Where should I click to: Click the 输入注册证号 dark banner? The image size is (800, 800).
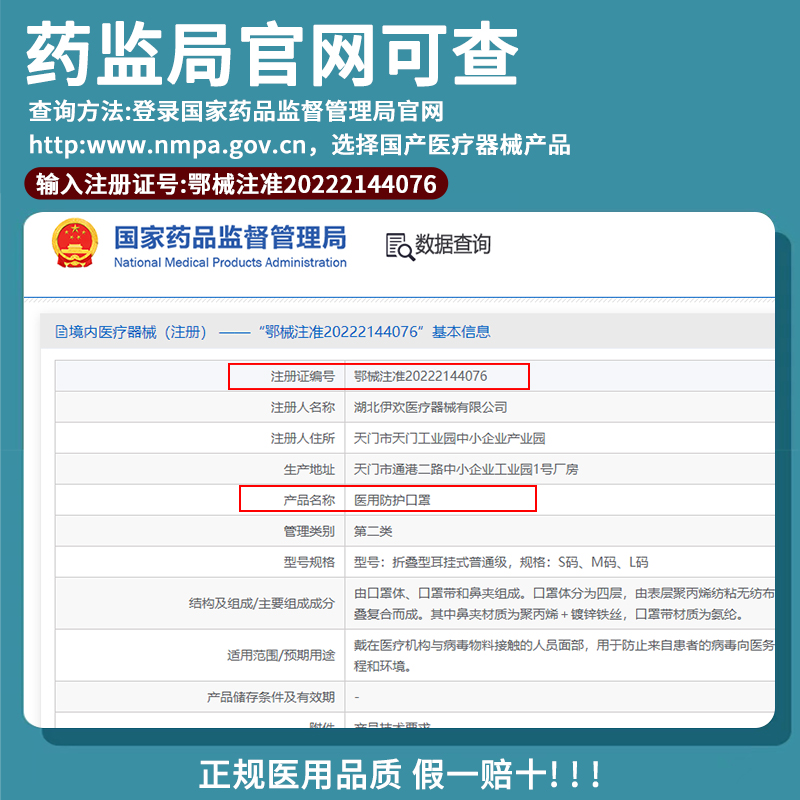coord(235,184)
